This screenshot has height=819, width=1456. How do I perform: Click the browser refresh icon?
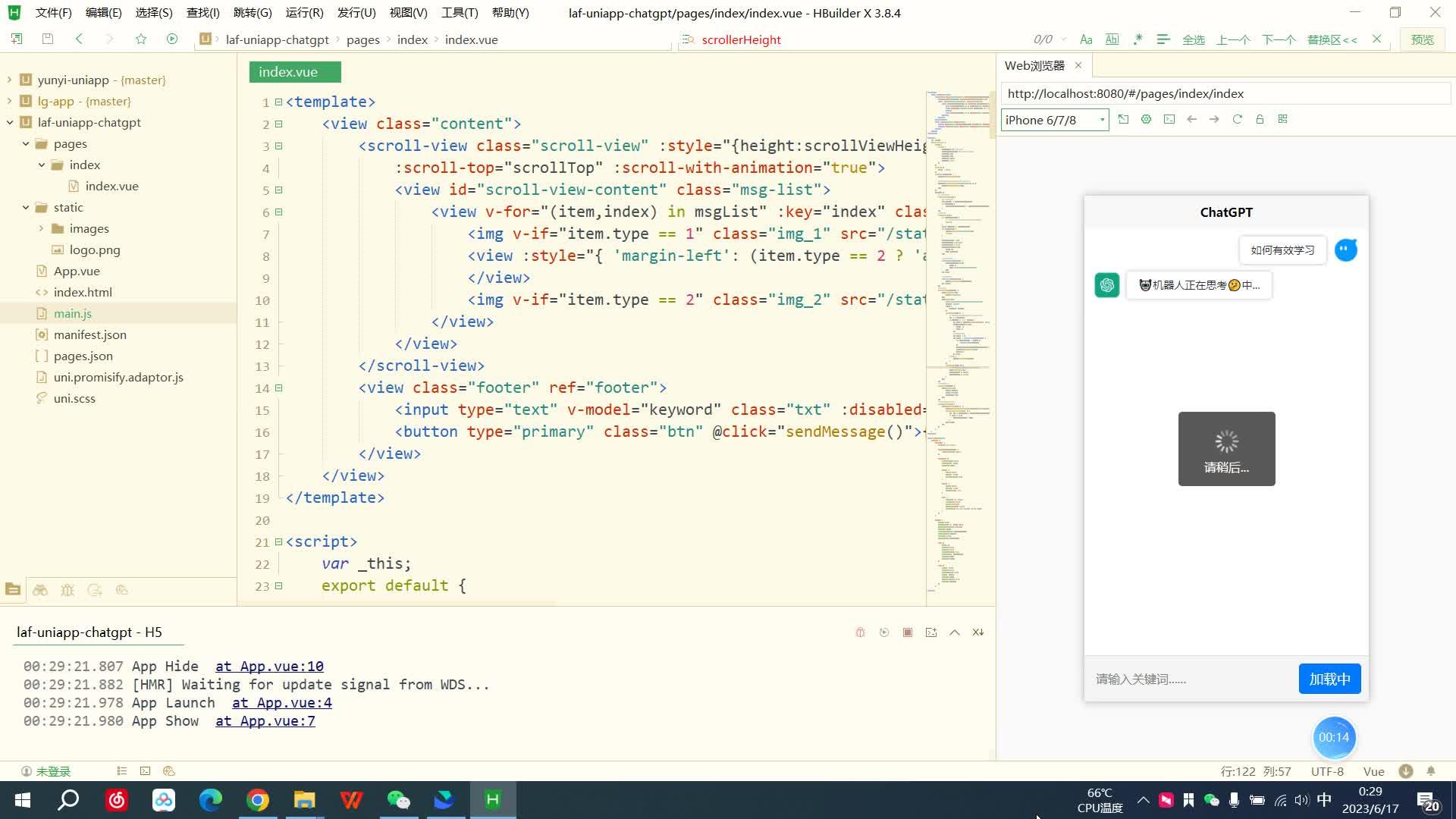(1237, 119)
